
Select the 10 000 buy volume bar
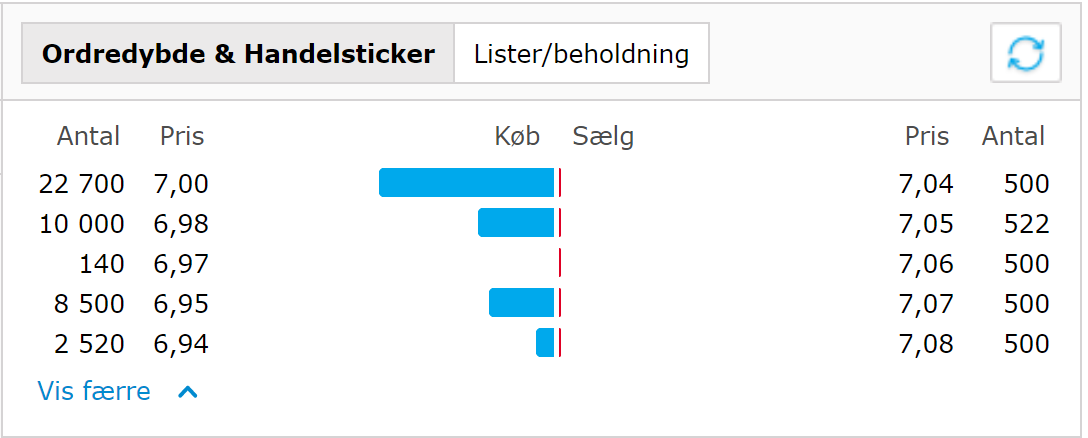(516, 223)
